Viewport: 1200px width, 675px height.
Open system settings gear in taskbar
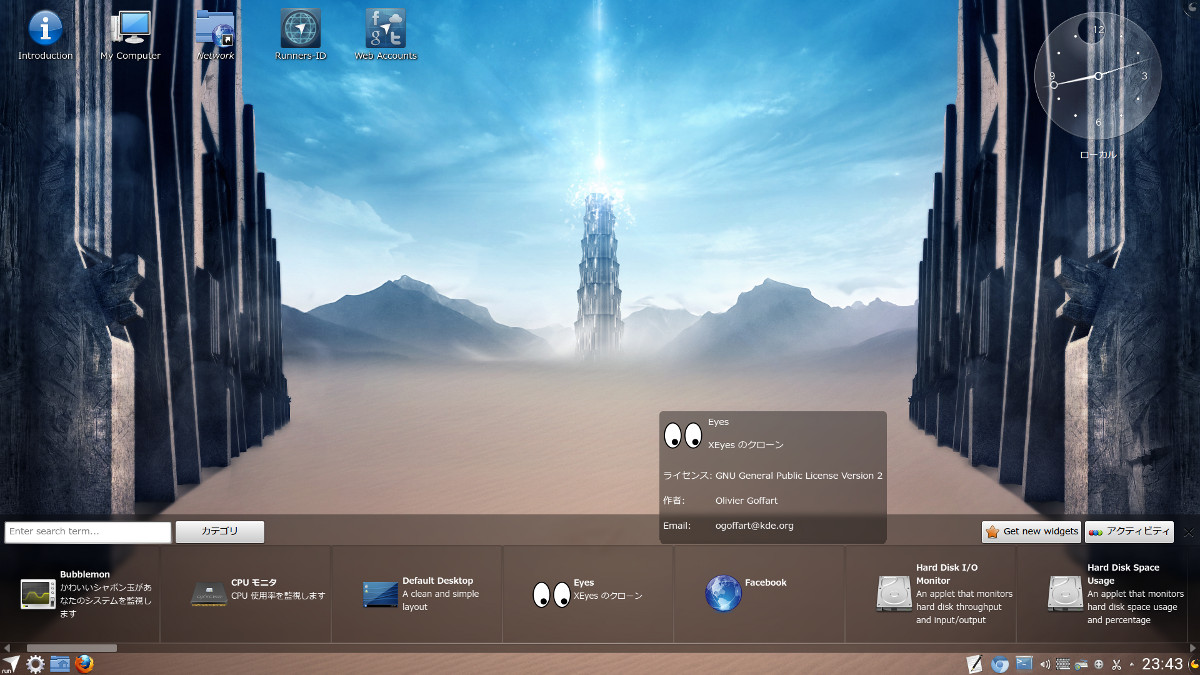(36, 664)
